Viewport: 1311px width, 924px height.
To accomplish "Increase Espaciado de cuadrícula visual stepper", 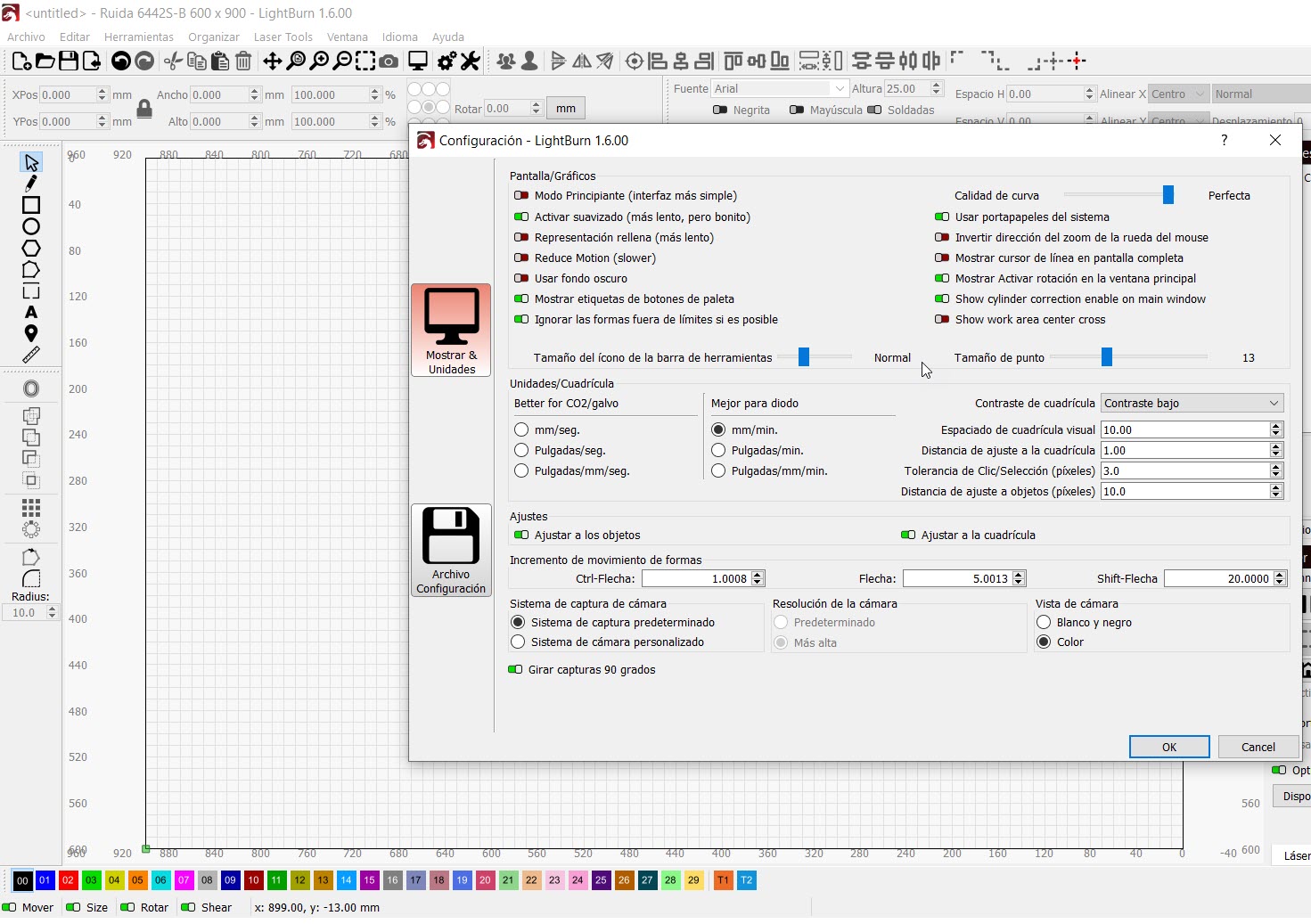I will click(x=1276, y=426).
